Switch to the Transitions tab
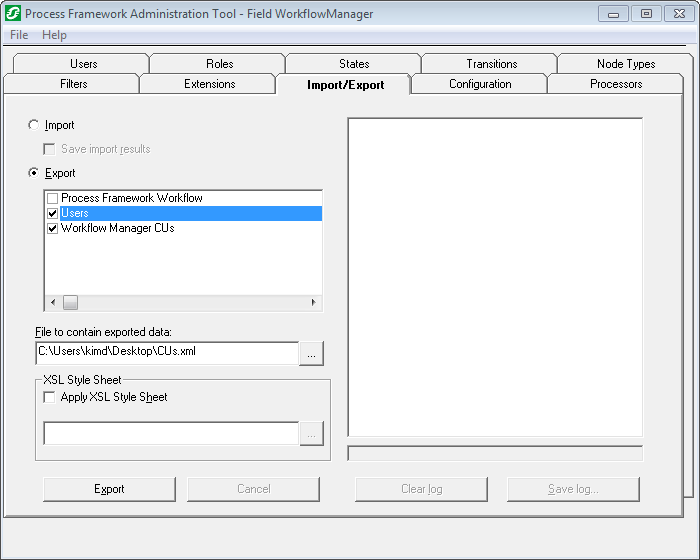The width and height of the screenshot is (700, 560). [x=491, y=64]
